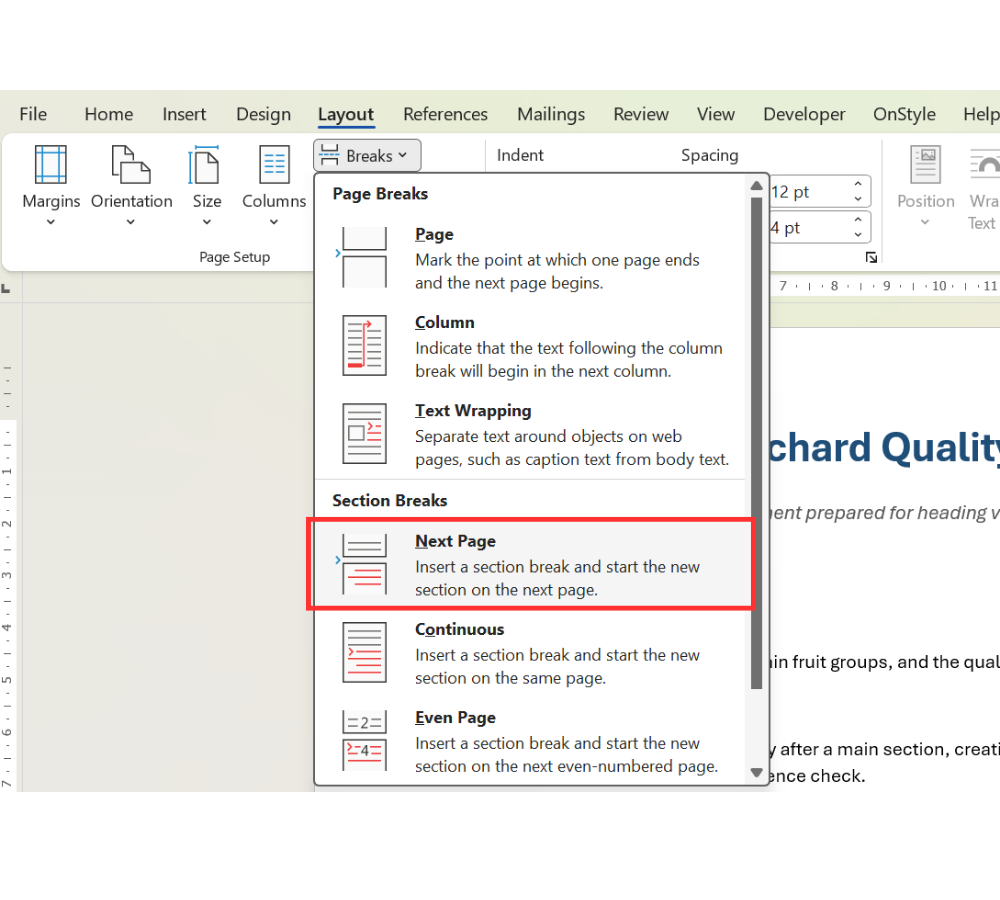Switch to the Help tab
The image size is (1000, 900).
click(x=981, y=114)
